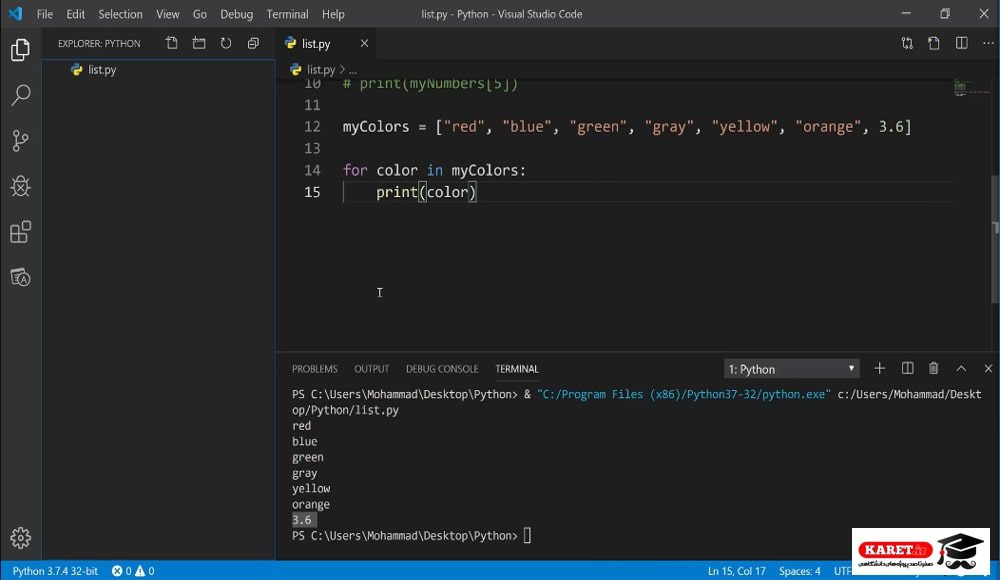Click the "red" string on line 12

pos(464,126)
